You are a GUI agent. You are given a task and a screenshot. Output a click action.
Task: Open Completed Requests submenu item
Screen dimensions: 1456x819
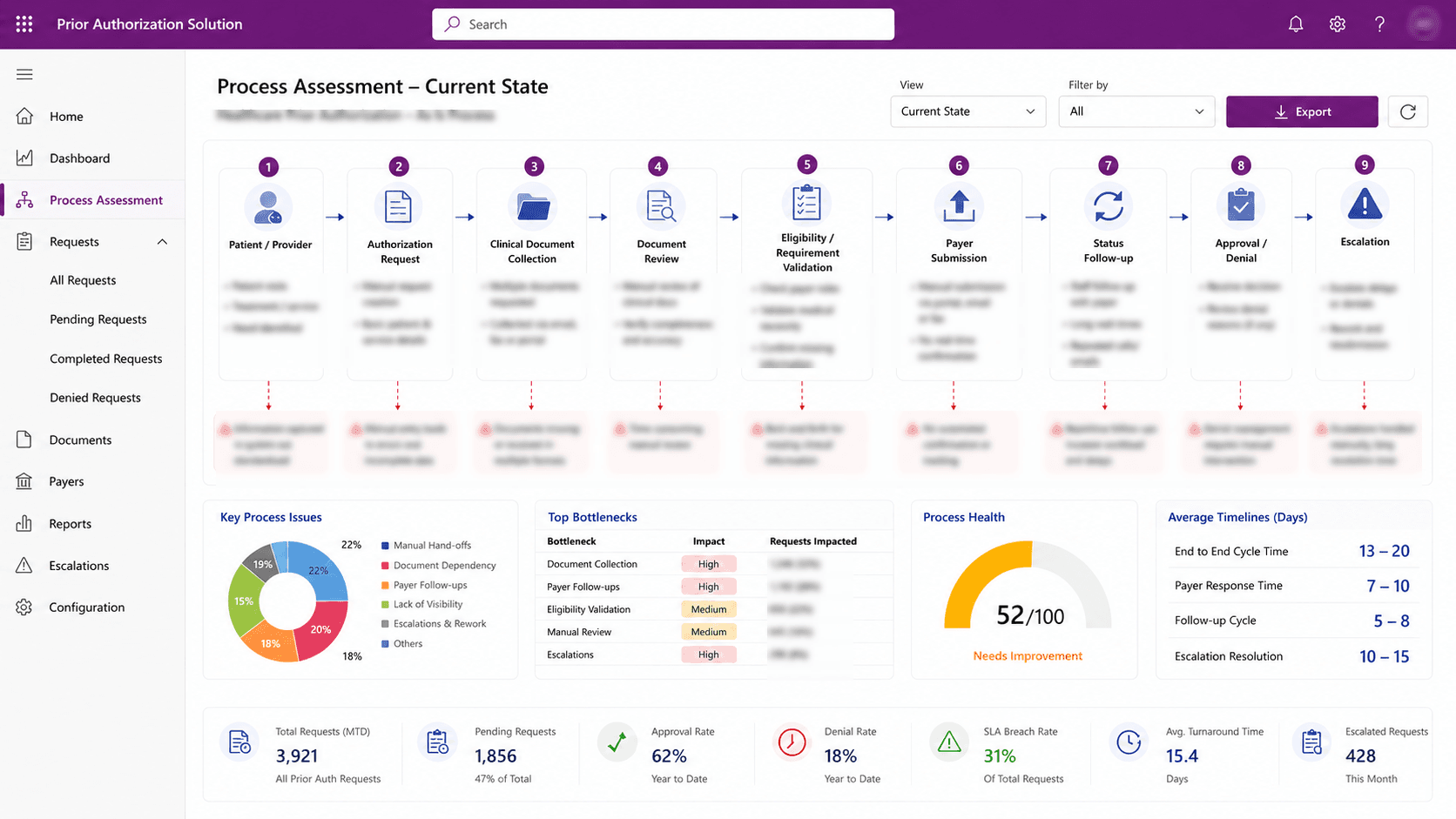point(106,359)
